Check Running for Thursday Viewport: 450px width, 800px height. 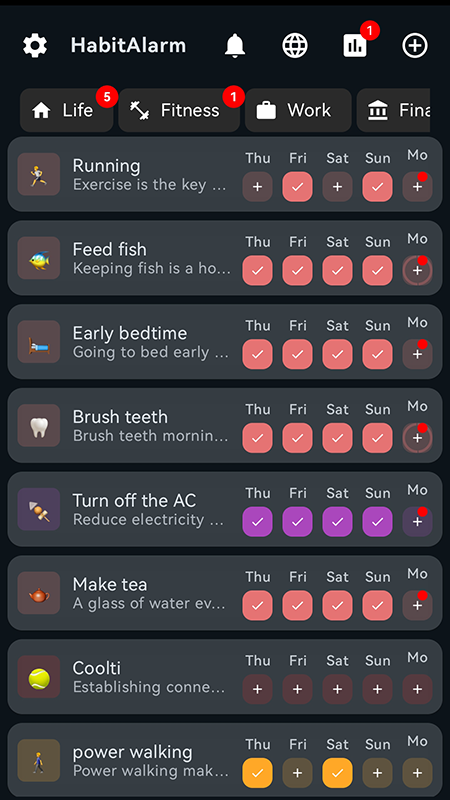[258, 187]
